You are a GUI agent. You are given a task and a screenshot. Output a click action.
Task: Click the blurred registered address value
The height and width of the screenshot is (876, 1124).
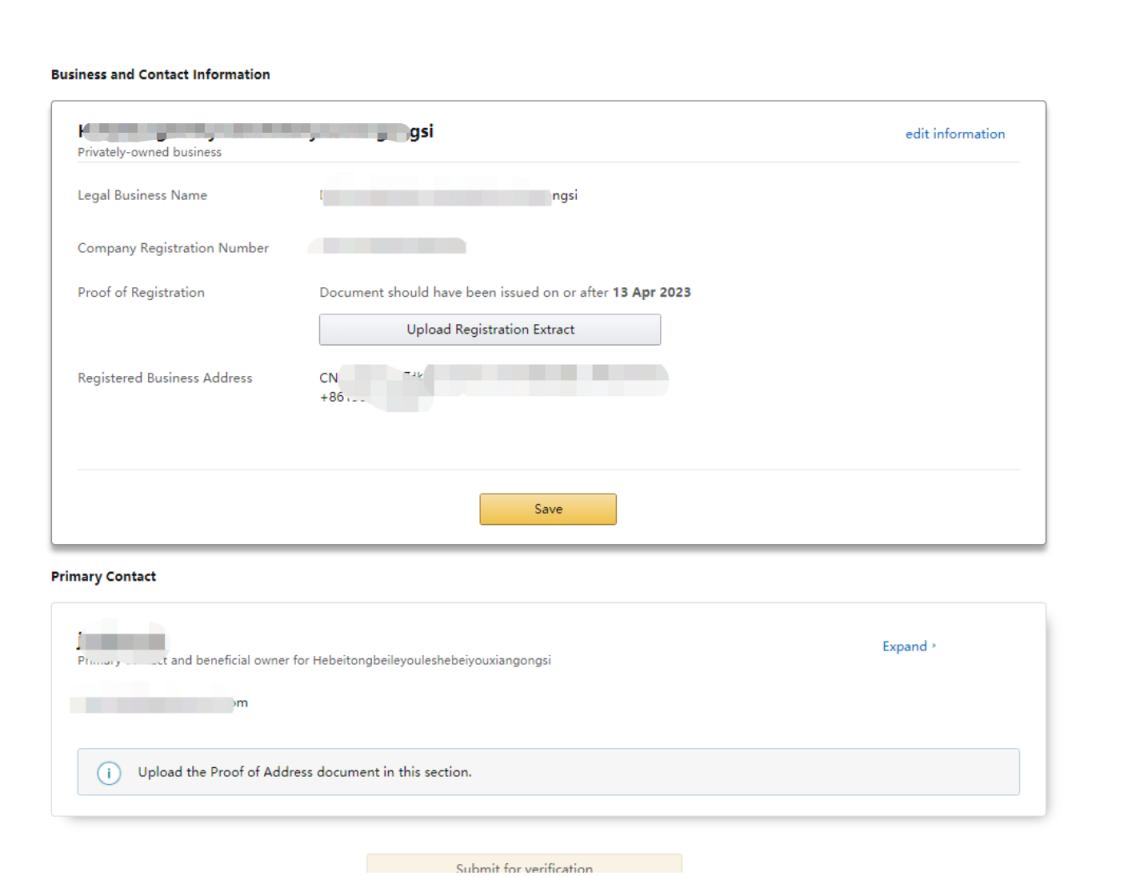pyautogui.click(x=493, y=379)
